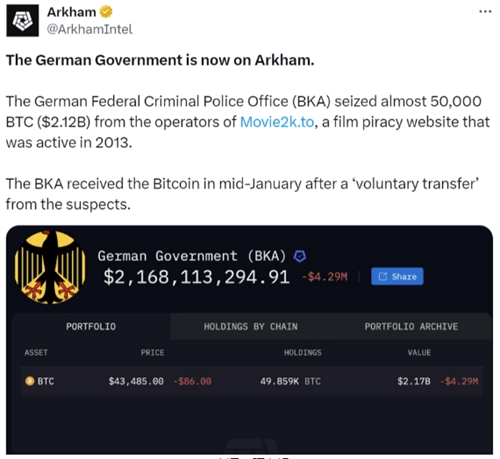The image size is (500, 459).
Task: Click the orange Bitcoin asset icon
Action: 30,381
